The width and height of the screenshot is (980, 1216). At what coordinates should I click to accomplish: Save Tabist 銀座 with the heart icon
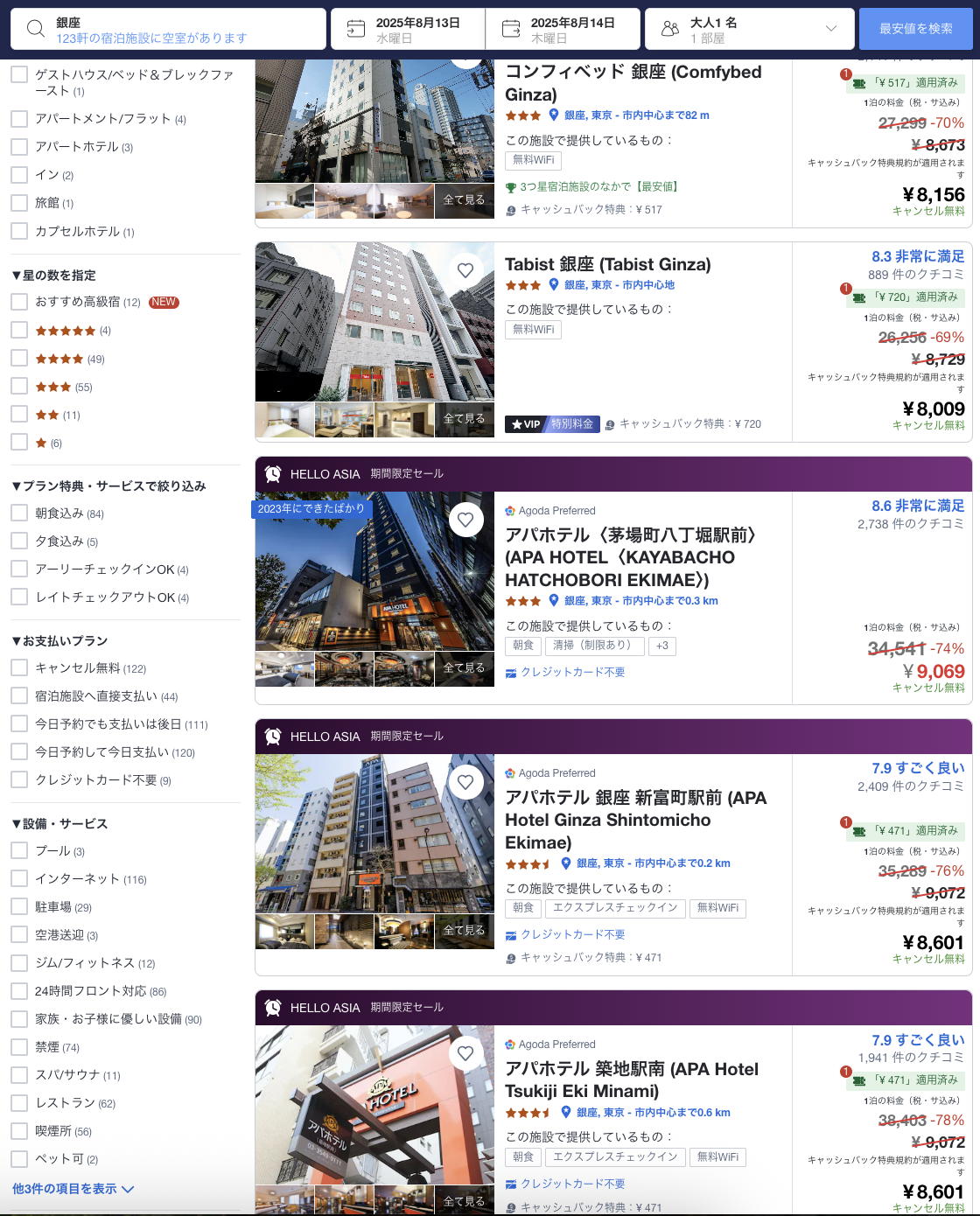pos(465,270)
